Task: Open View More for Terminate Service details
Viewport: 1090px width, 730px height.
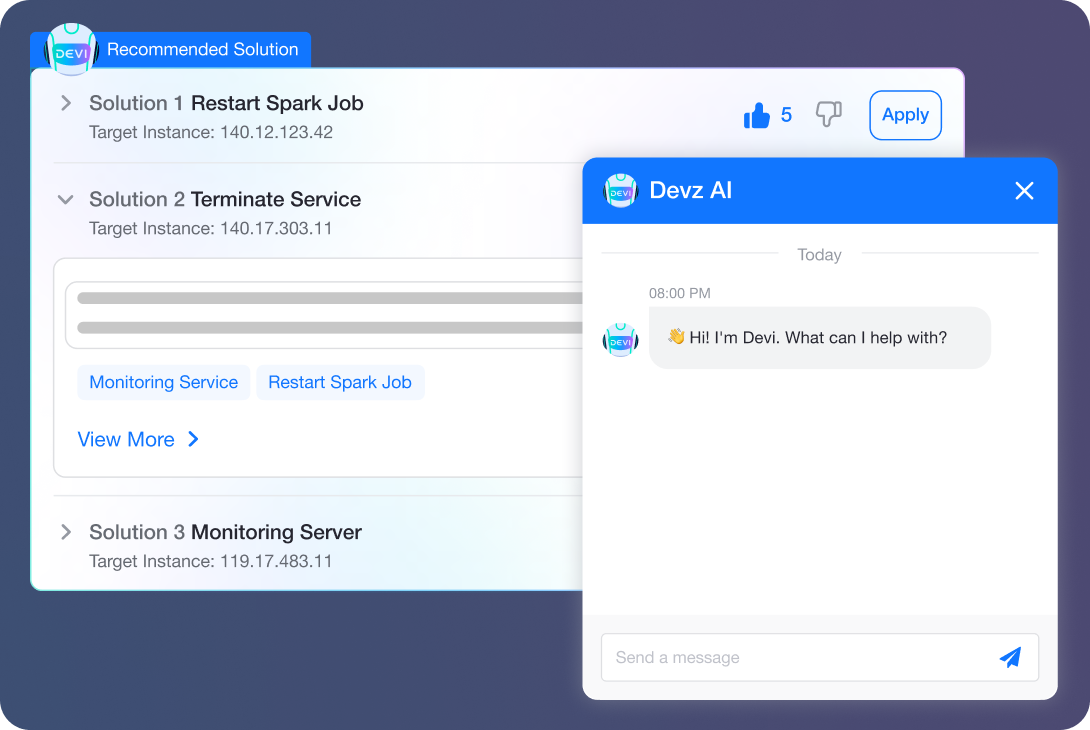Action: [126, 440]
